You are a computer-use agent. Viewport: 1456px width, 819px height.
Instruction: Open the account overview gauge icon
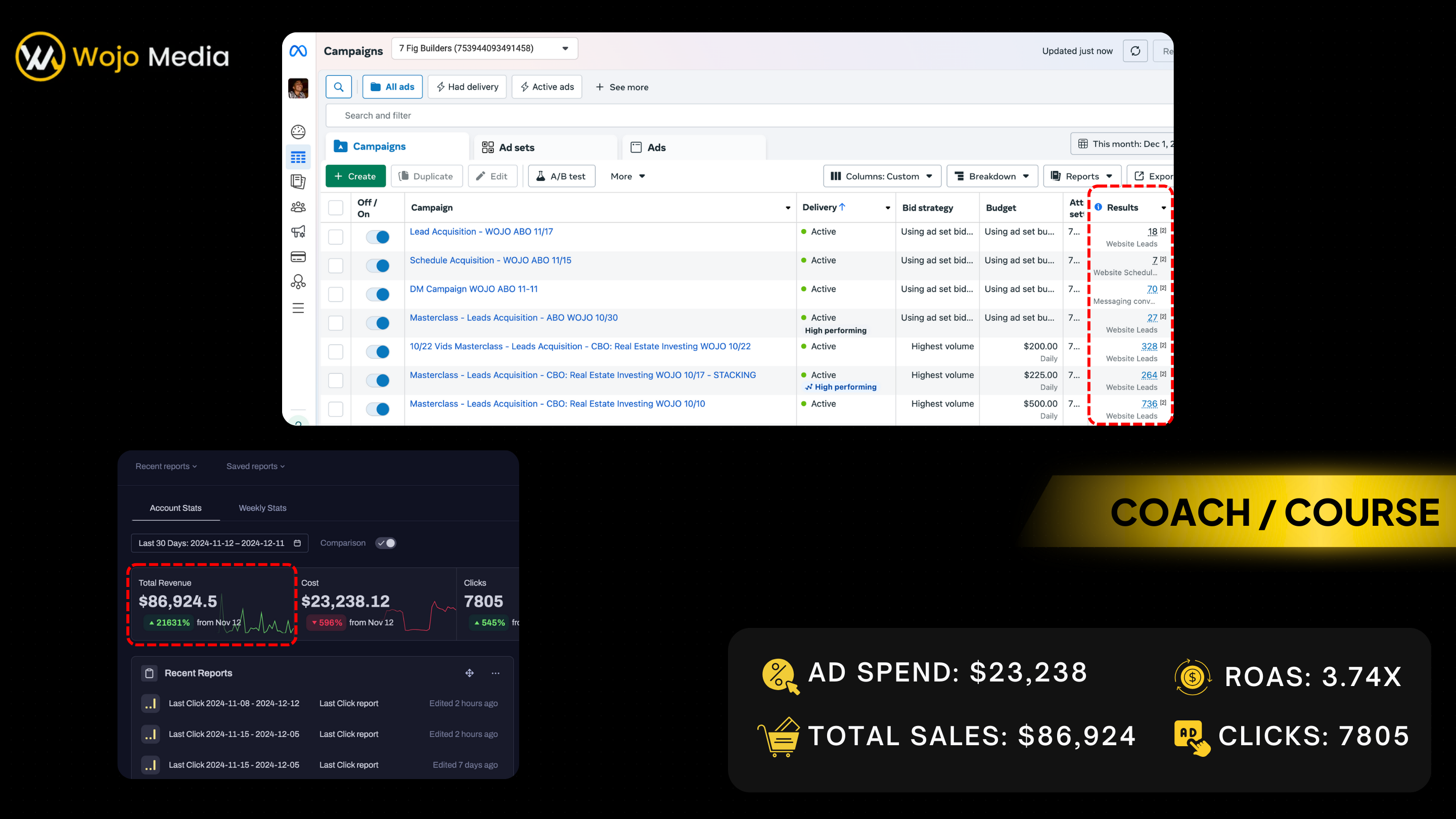(298, 131)
